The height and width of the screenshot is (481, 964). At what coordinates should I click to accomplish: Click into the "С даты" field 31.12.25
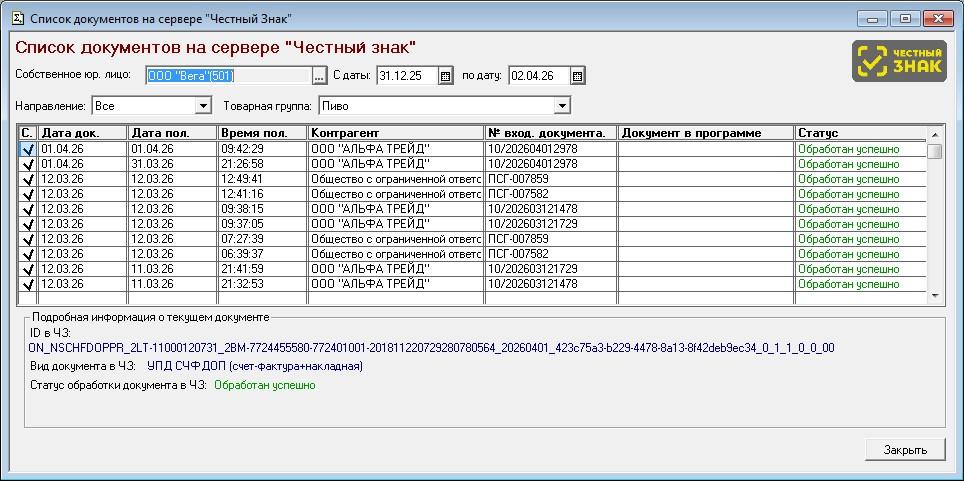(407, 76)
